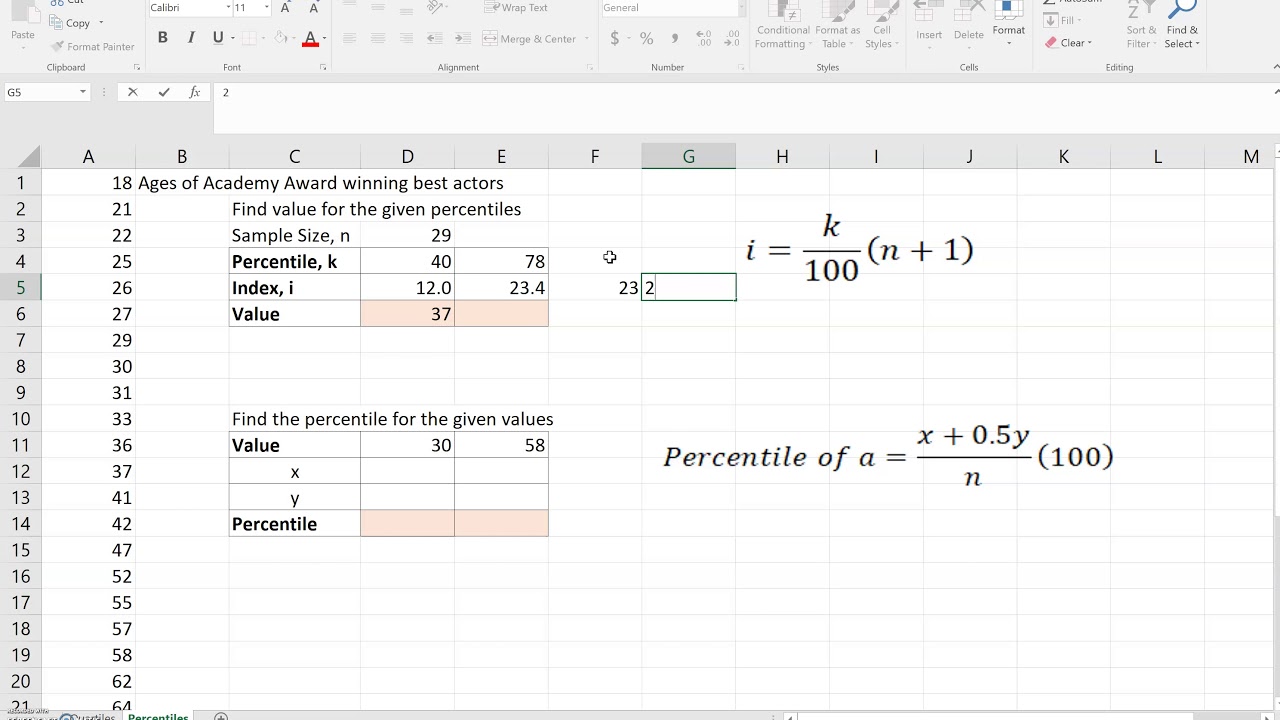Toggle bold formatting
The width and height of the screenshot is (1280, 720).
point(162,38)
